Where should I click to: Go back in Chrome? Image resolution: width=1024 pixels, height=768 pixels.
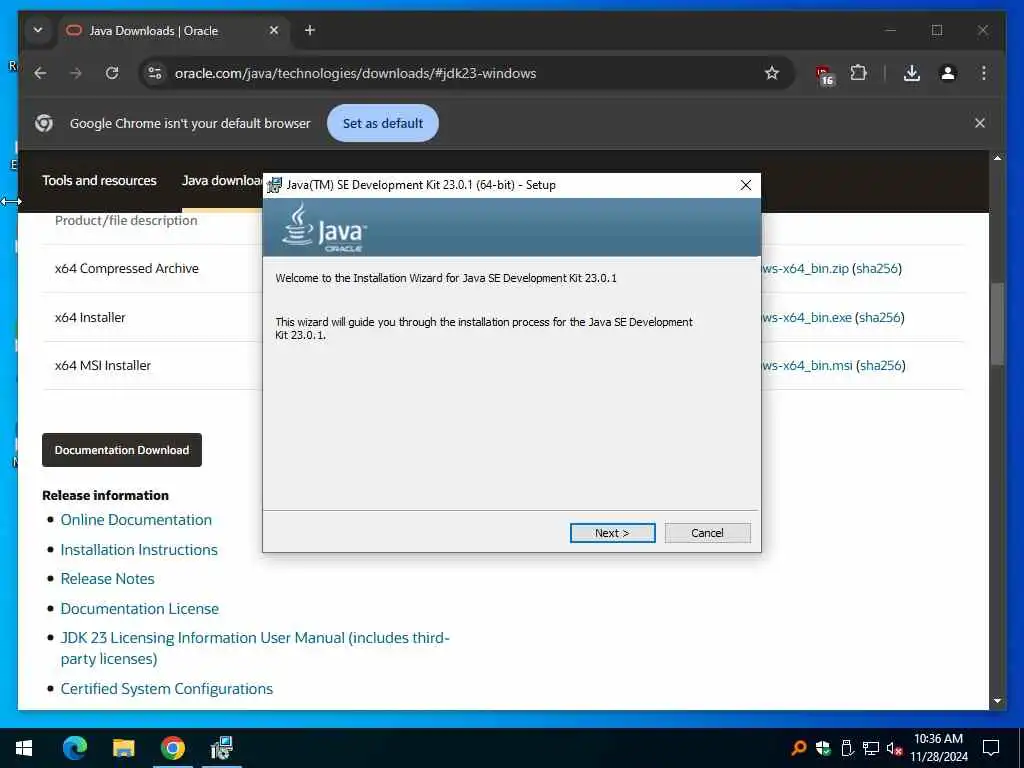pos(40,73)
